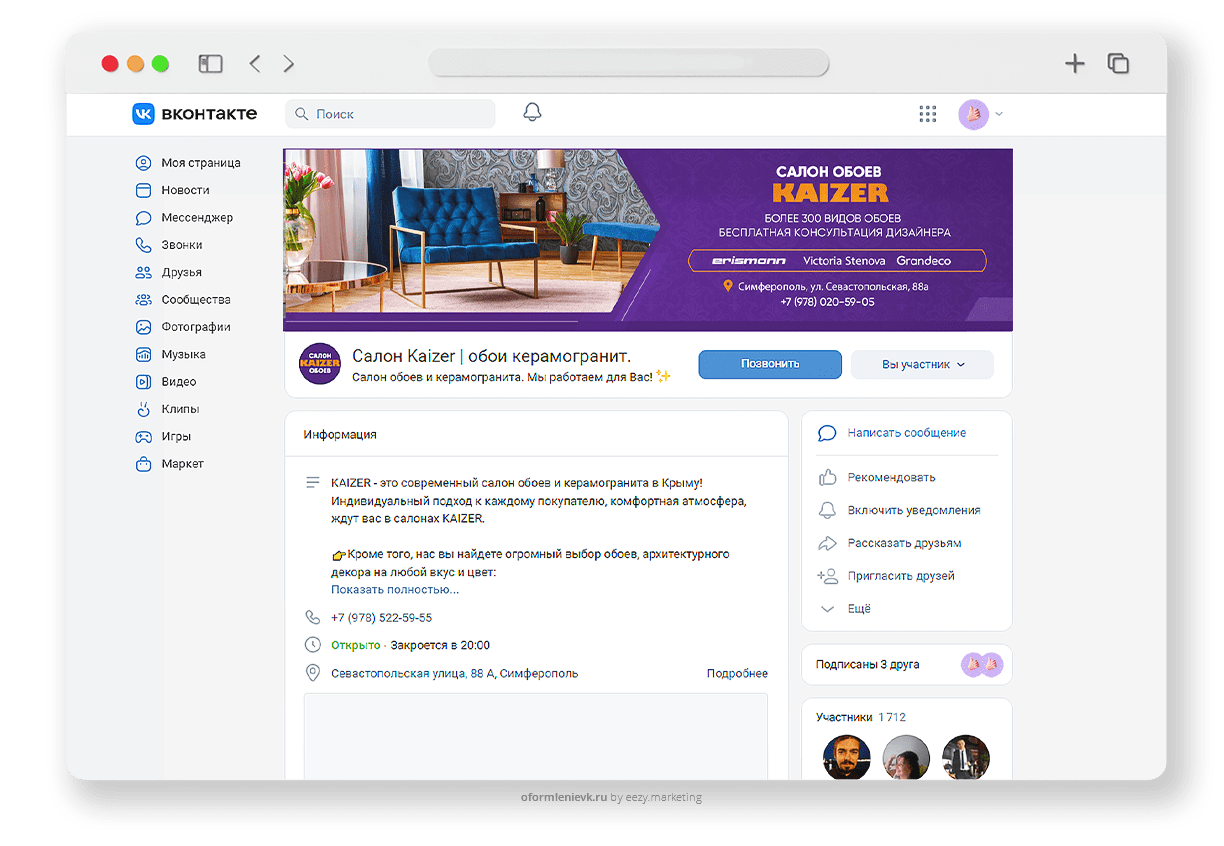Click the notification bell icon in header

tap(532, 113)
